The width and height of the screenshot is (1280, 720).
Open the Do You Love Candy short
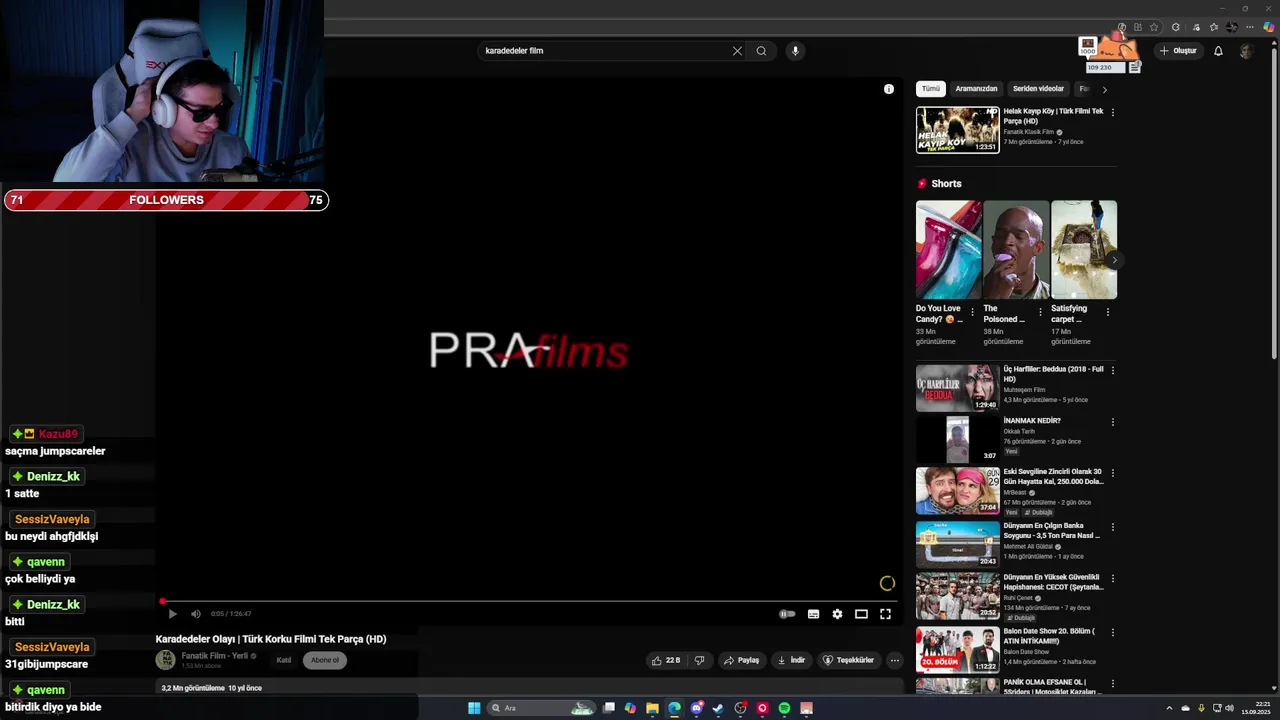(x=948, y=250)
